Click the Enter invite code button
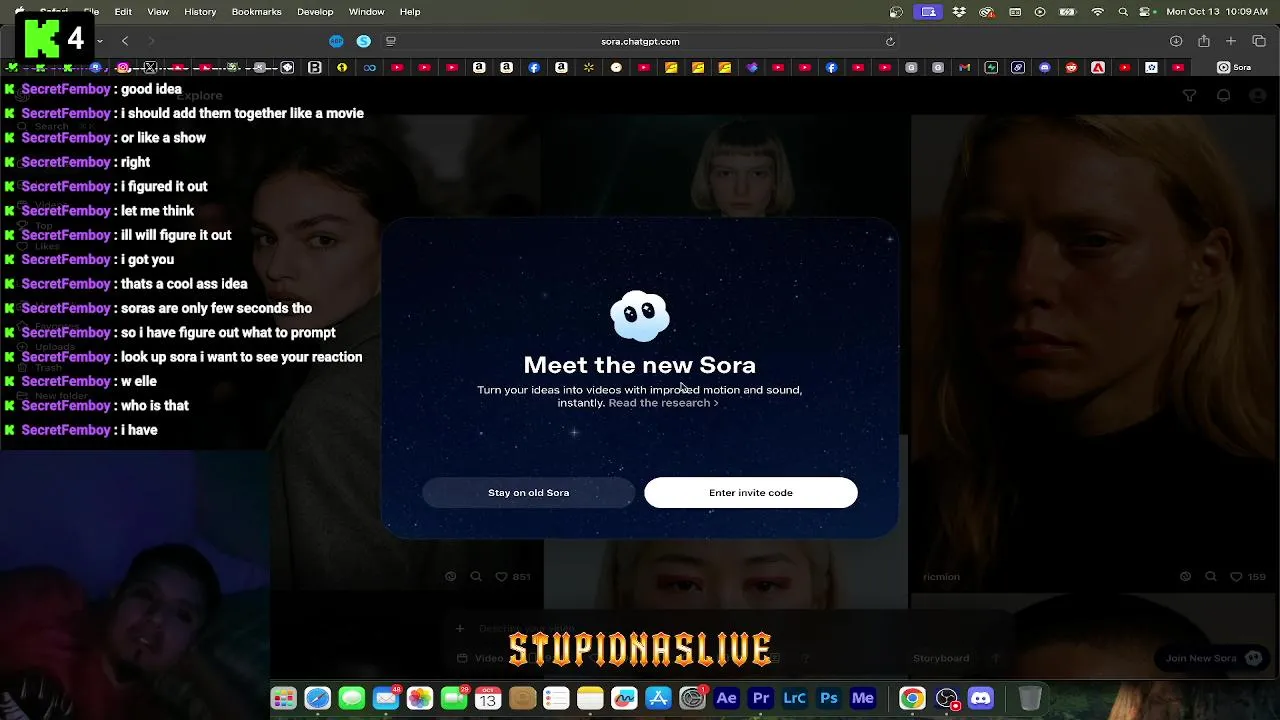Image resolution: width=1280 pixels, height=720 pixels. click(x=750, y=492)
